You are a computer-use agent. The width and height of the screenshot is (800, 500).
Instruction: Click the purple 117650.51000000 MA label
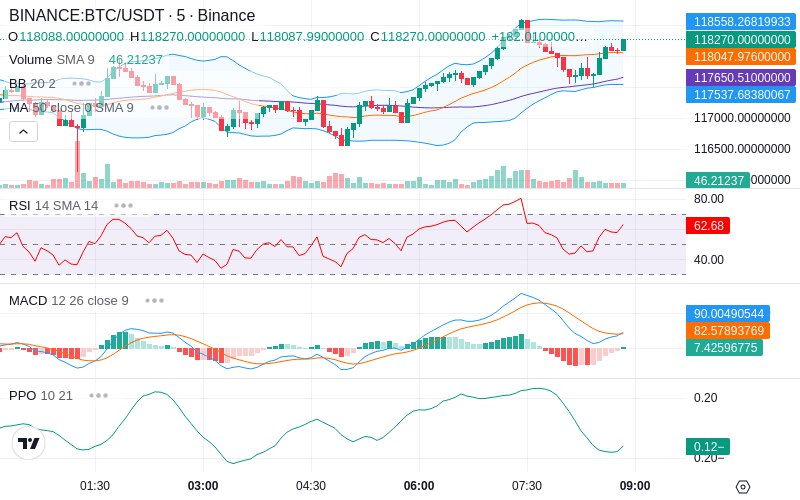741,78
